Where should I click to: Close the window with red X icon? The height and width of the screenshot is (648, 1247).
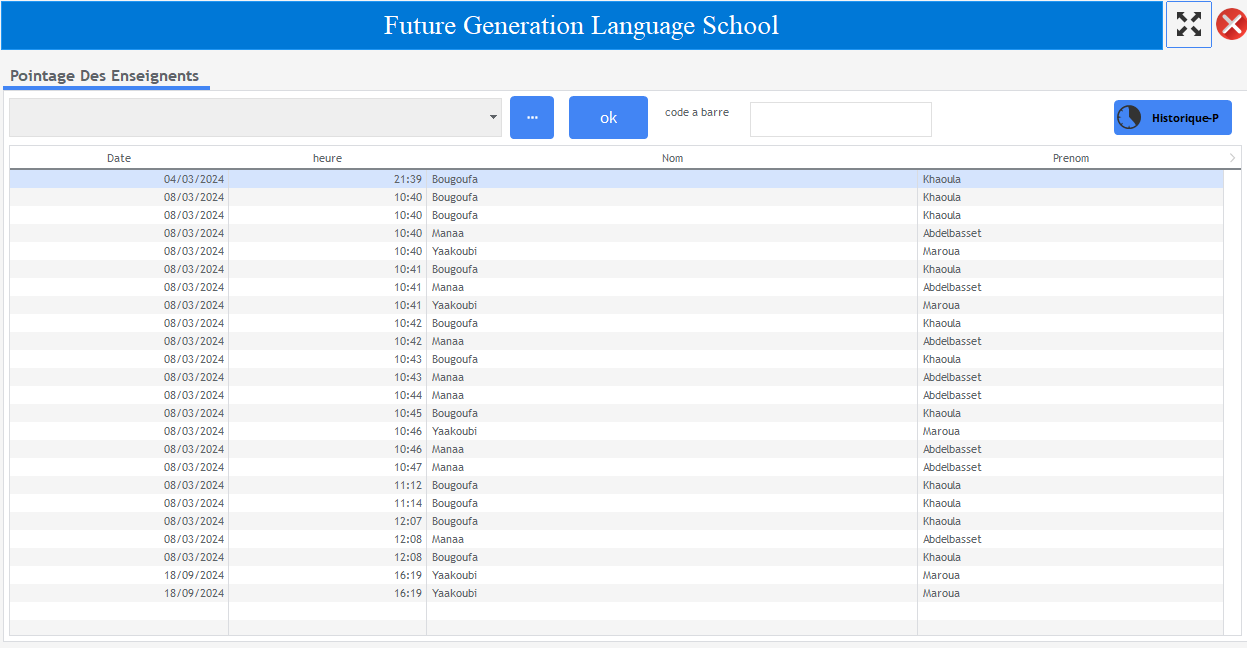pyautogui.click(x=1231, y=24)
